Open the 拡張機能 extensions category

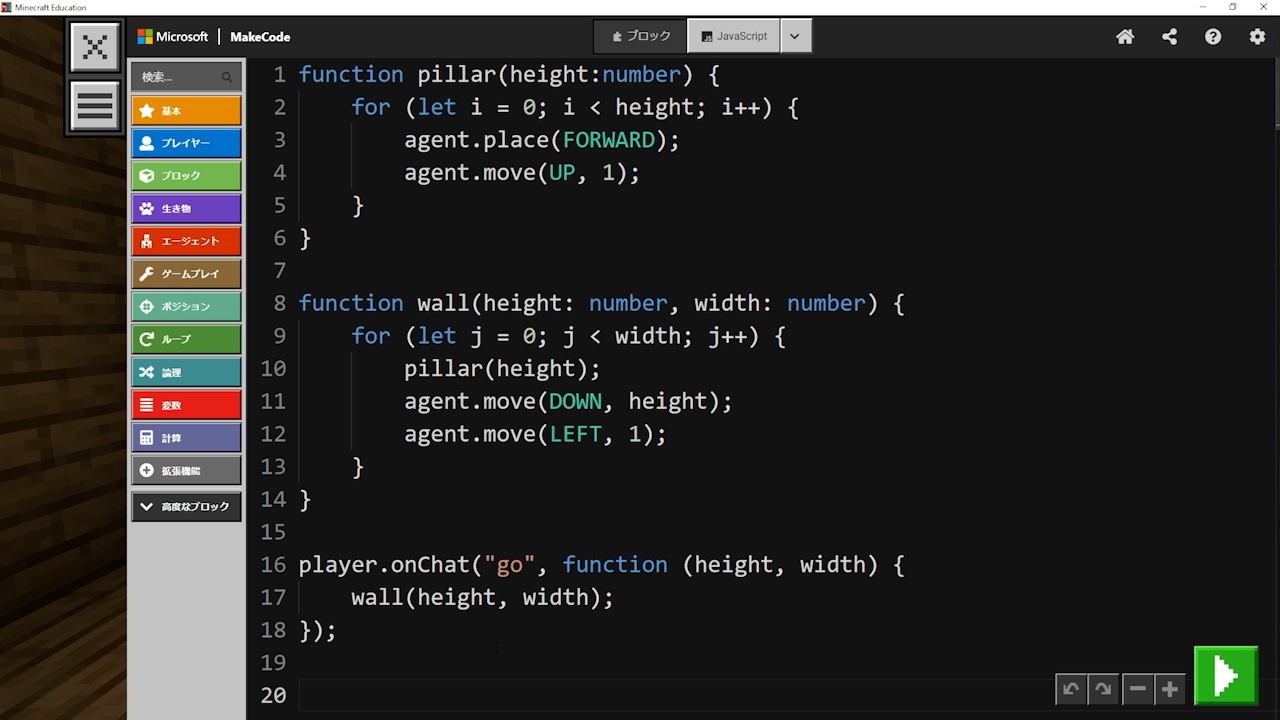coord(186,471)
